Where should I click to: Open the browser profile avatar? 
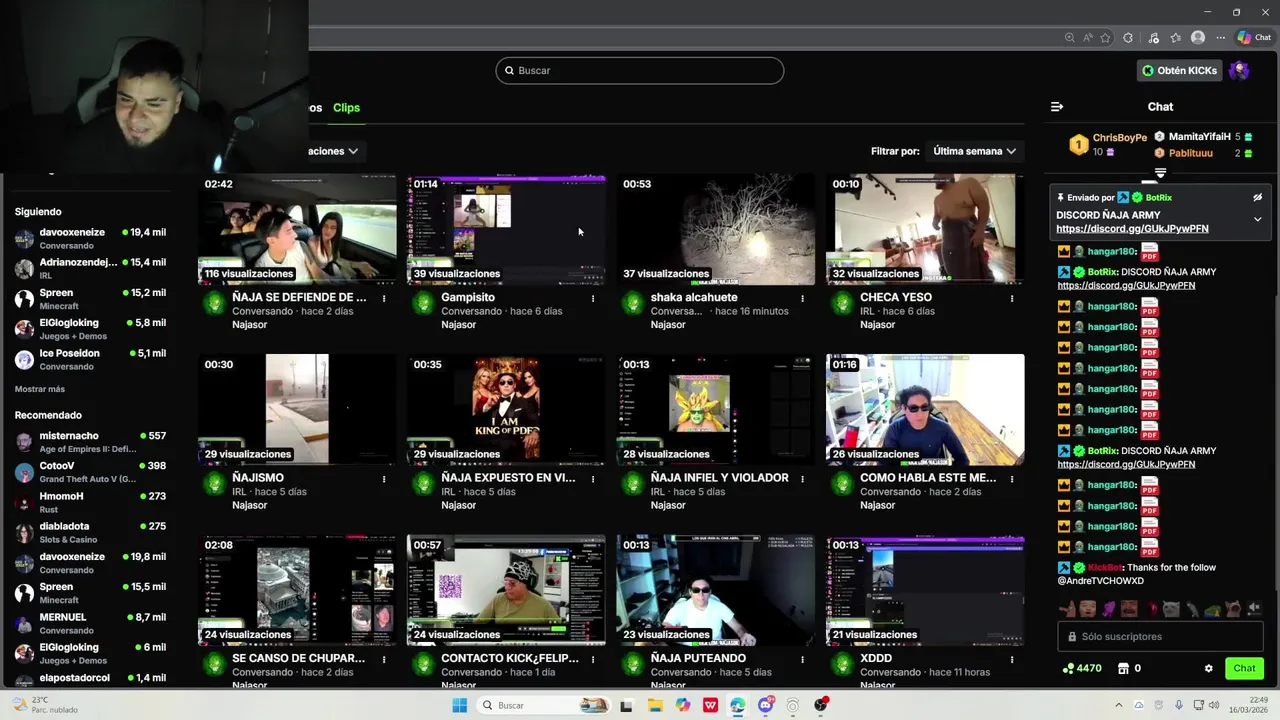coord(1198,38)
